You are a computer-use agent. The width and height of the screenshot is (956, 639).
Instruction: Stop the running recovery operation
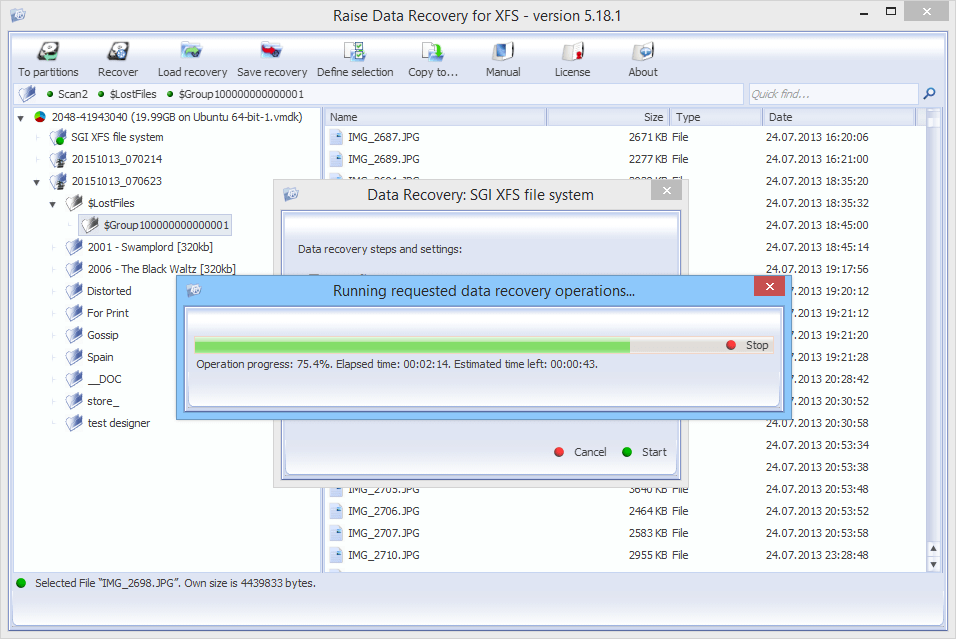[x=748, y=344]
